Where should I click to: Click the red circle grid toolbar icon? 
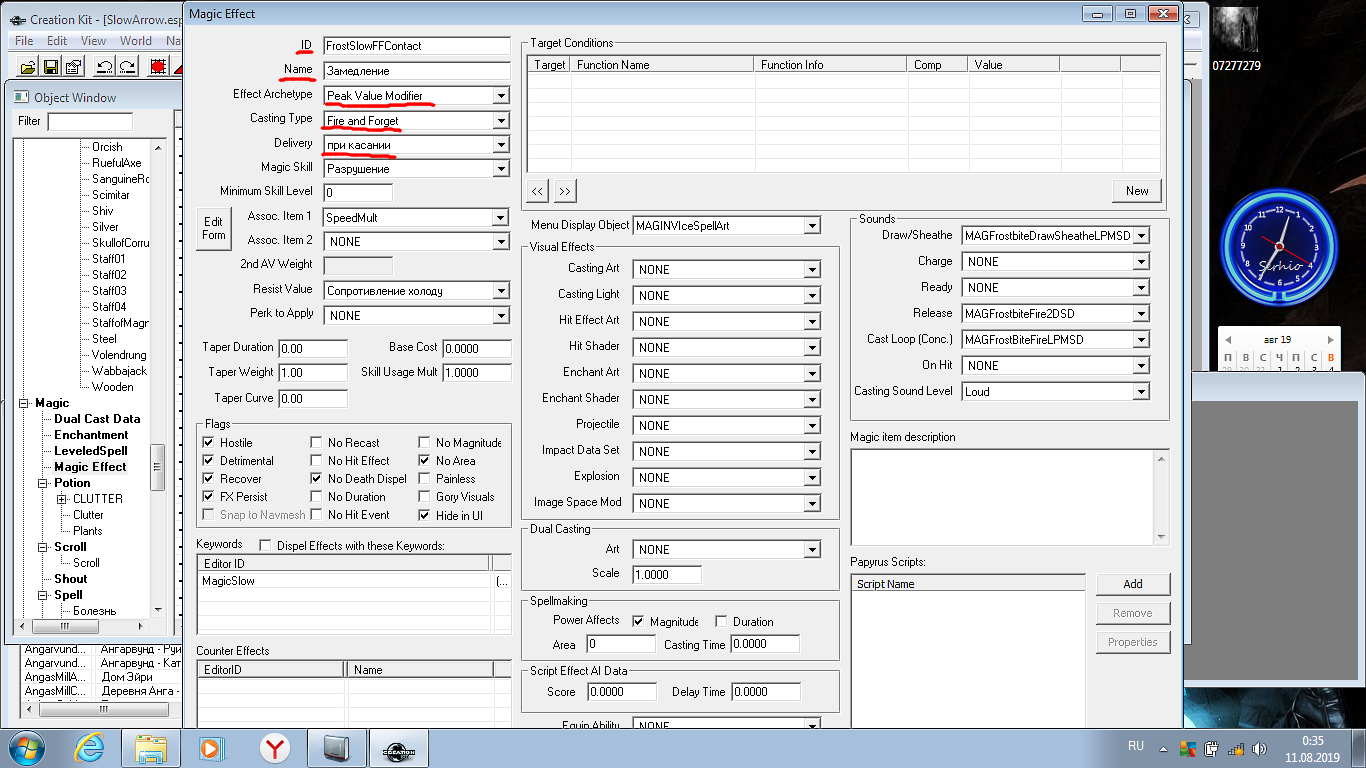[x=157, y=67]
